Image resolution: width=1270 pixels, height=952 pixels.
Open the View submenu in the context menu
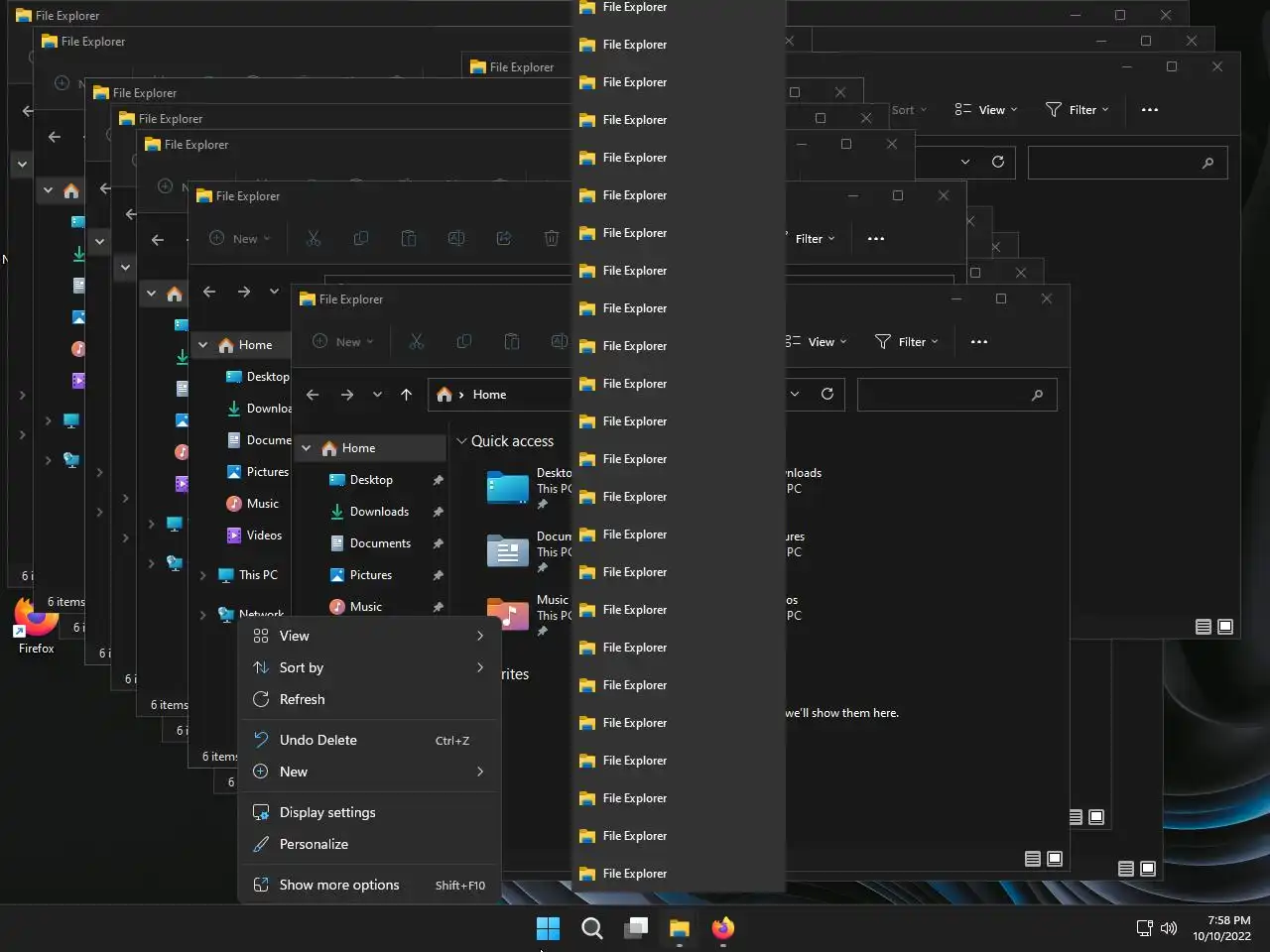tap(369, 636)
